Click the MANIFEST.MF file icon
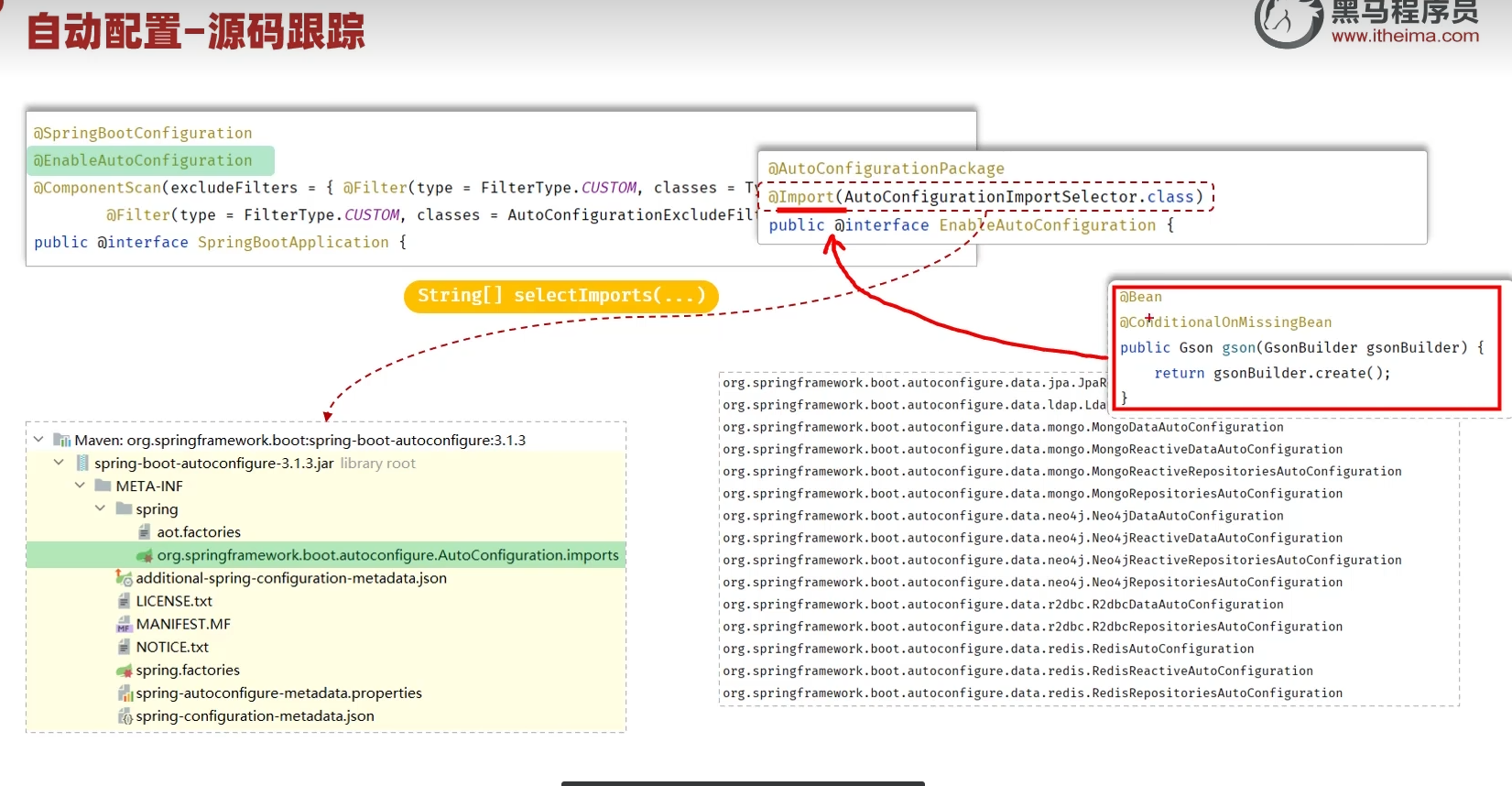Image resolution: width=1512 pixels, height=786 pixels. click(x=125, y=624)
